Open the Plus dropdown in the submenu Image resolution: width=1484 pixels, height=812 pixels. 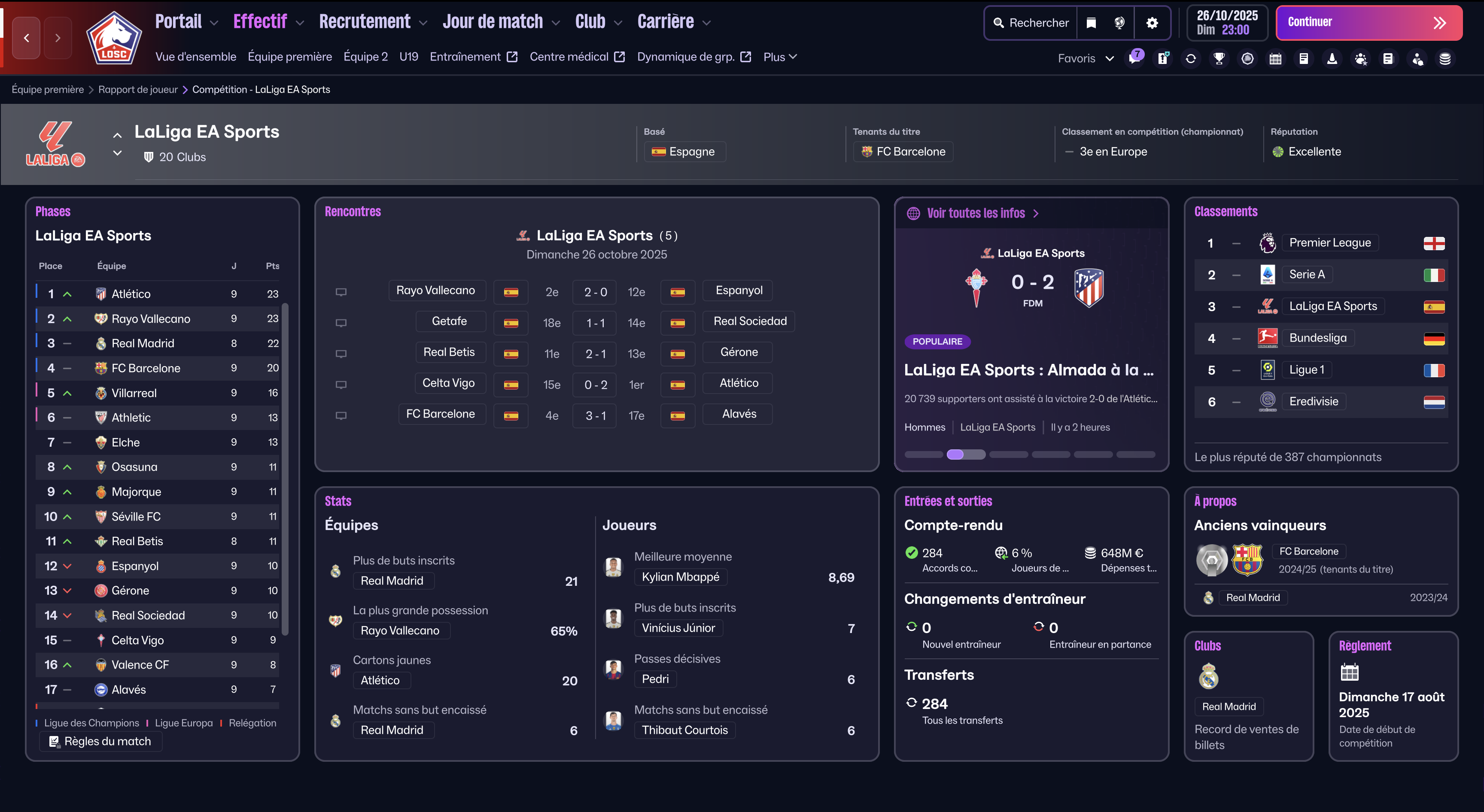pyautogui.click(x=779, y=57)
